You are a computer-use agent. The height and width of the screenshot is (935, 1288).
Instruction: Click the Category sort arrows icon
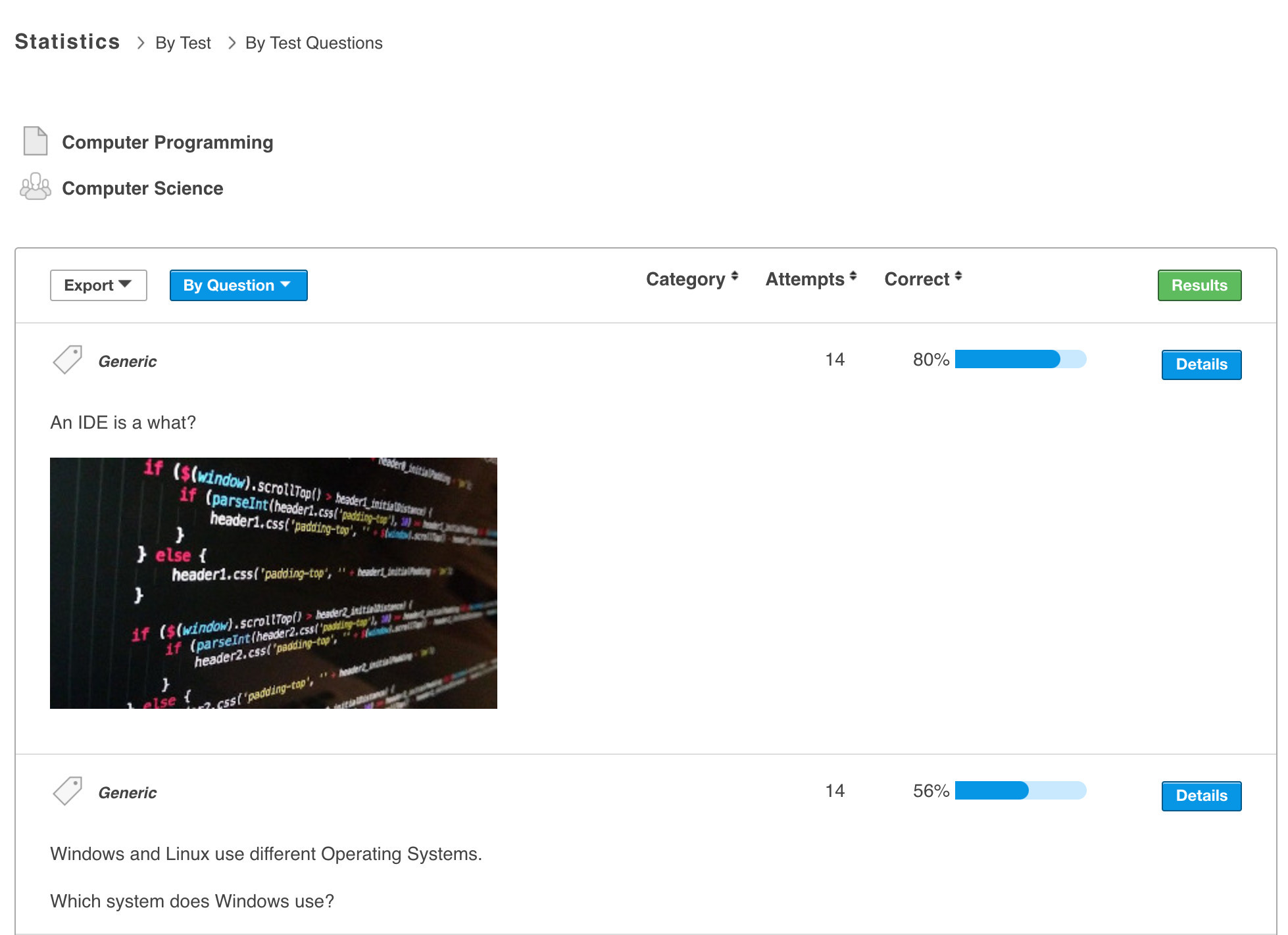click(735, 277)
